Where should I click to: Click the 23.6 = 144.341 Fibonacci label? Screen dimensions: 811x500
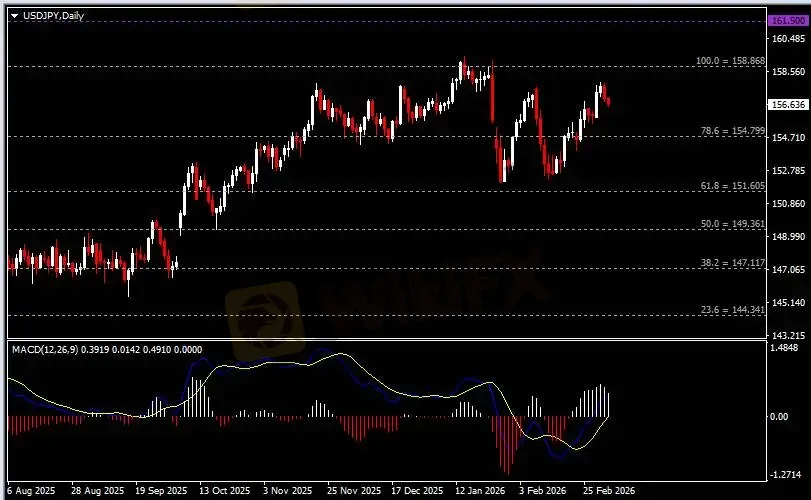click(732, 310)
